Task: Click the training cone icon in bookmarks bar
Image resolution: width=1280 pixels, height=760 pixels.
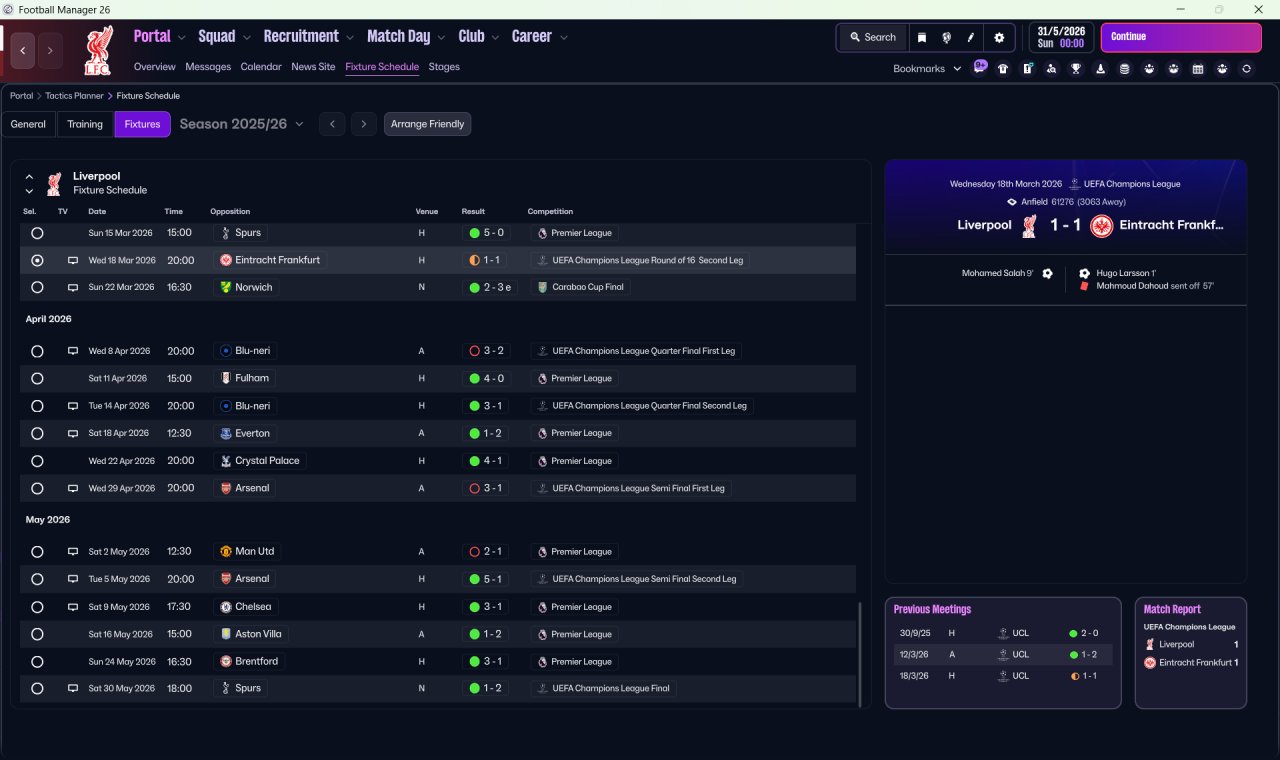Action: coord(1100,69)
